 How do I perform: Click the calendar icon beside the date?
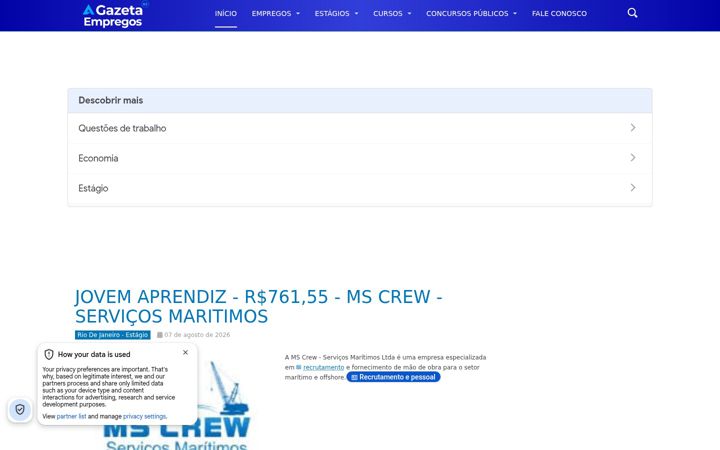pyautogui.click(x=160, y=335)
